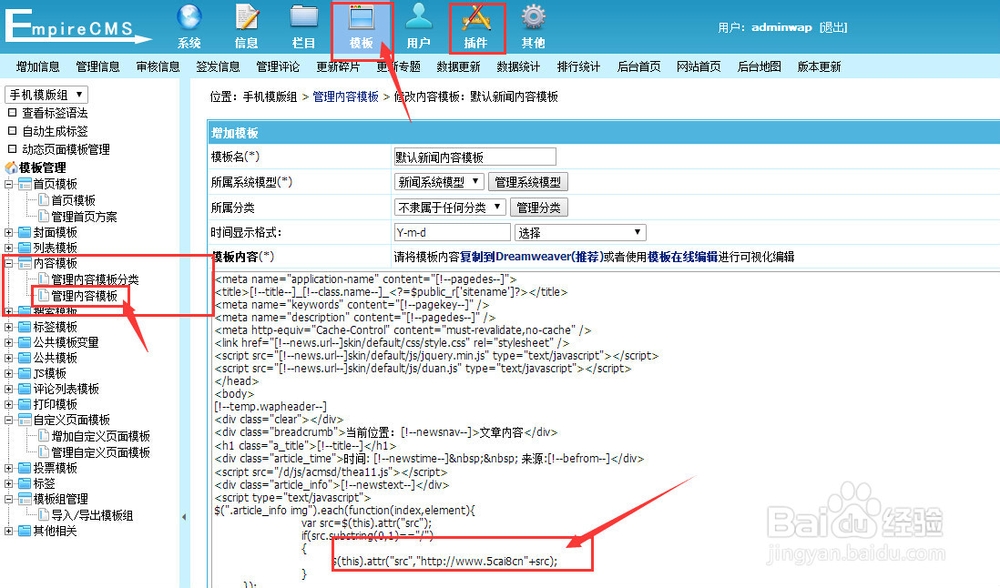Open the 后台首页 menu item
Image resolution: width=1000 pixels, height=588 pixels.
tap(639, 66)
